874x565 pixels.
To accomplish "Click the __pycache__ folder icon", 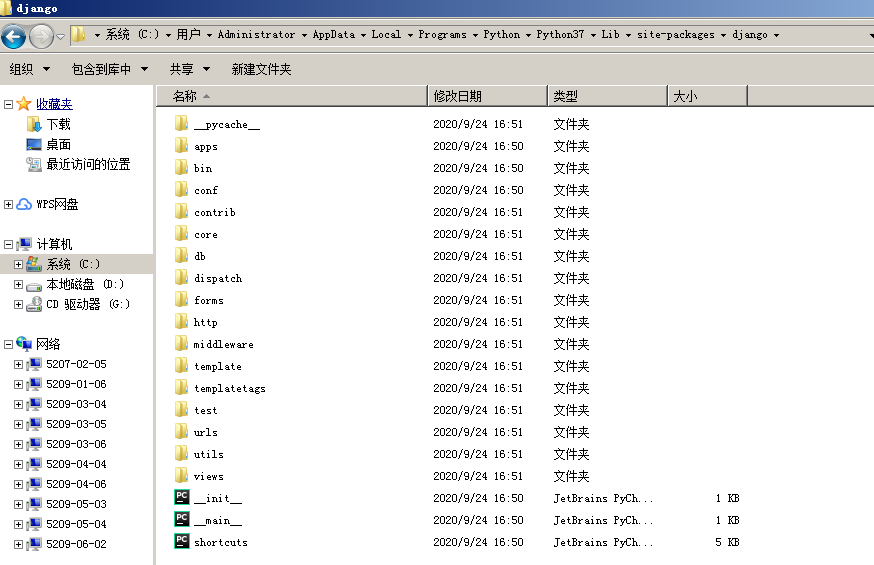I will coord(181,124).
